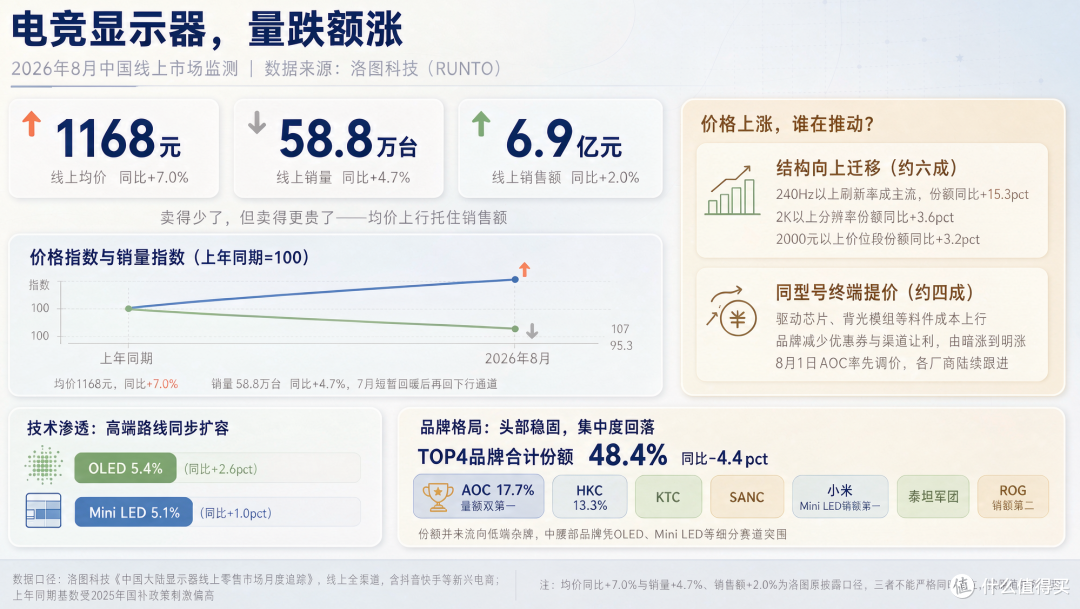
Task: Click the 48.4% TOP4 share figure
Action: point(627,455)
